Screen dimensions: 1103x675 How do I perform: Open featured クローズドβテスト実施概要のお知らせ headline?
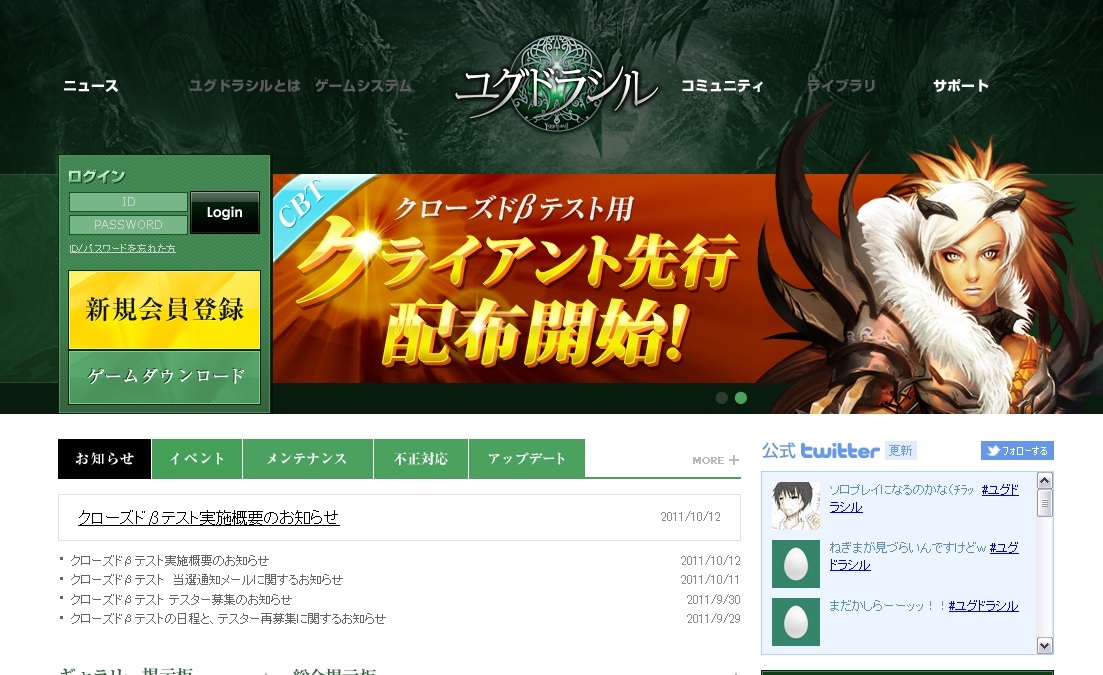[x=208, y=518]
